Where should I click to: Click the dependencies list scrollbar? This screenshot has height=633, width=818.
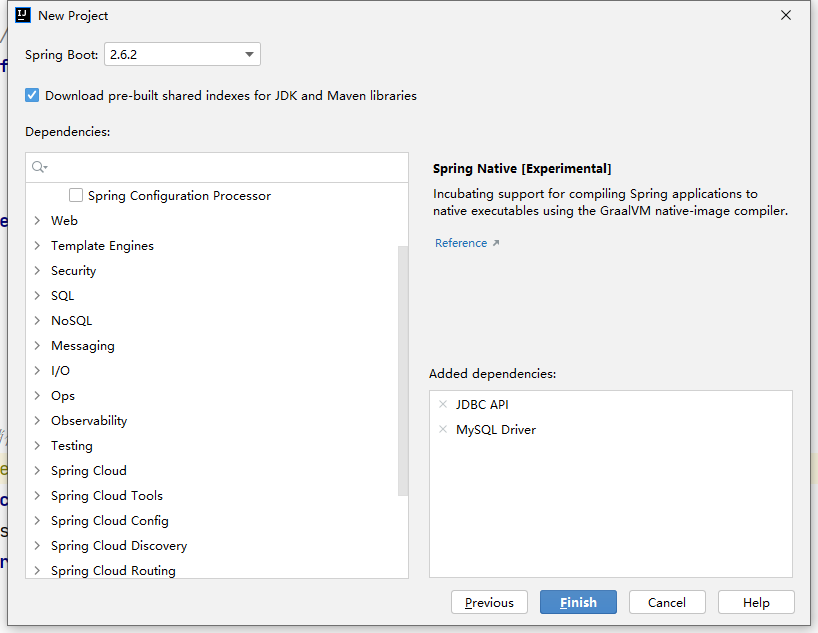coord(403,370)
